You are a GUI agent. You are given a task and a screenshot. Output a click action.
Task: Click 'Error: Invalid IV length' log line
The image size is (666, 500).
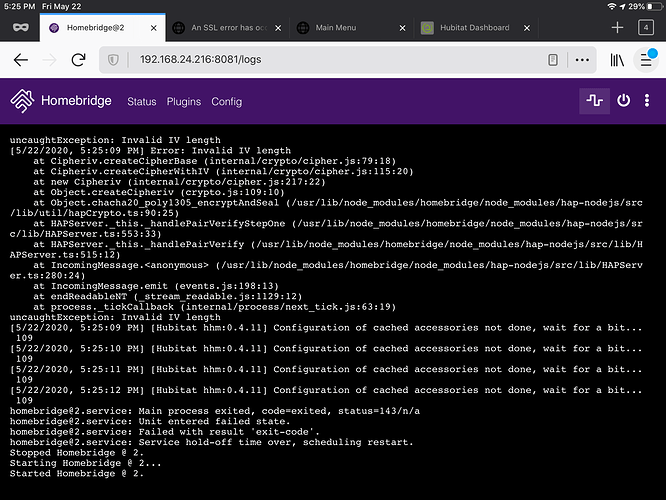pos(150,151)
